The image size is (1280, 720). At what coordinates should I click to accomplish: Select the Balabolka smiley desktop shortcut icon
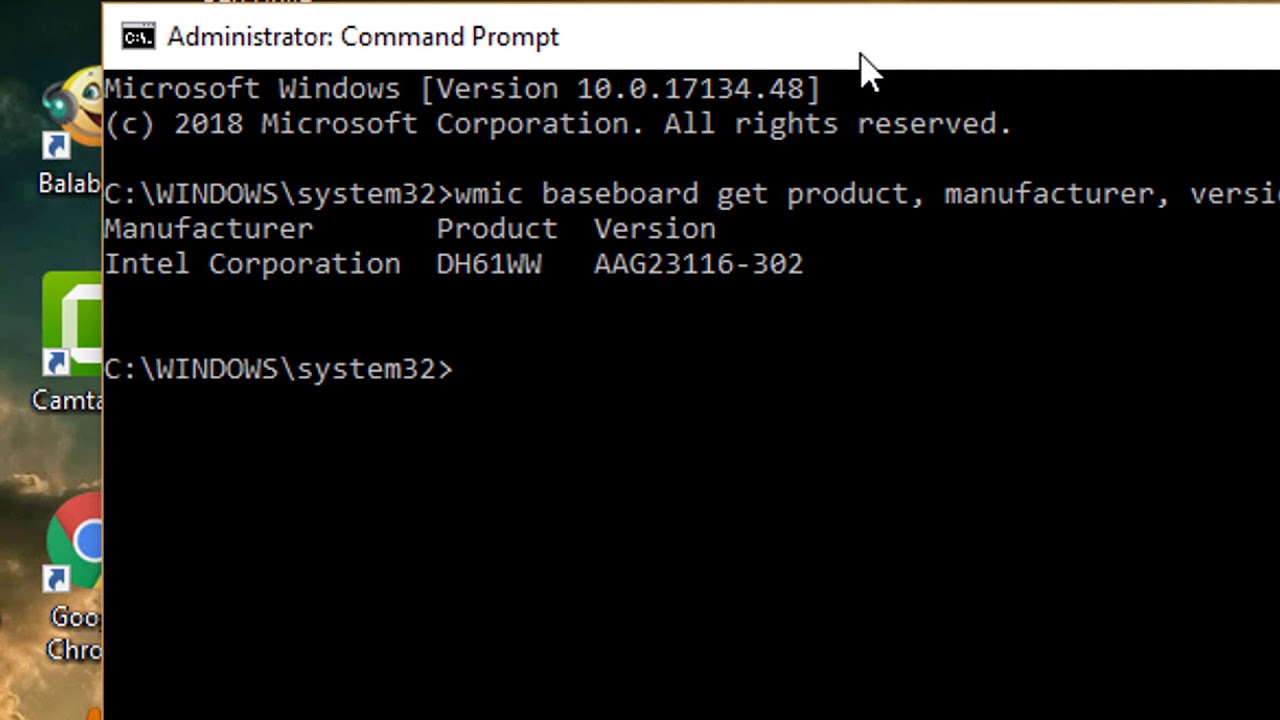(73, 118)
